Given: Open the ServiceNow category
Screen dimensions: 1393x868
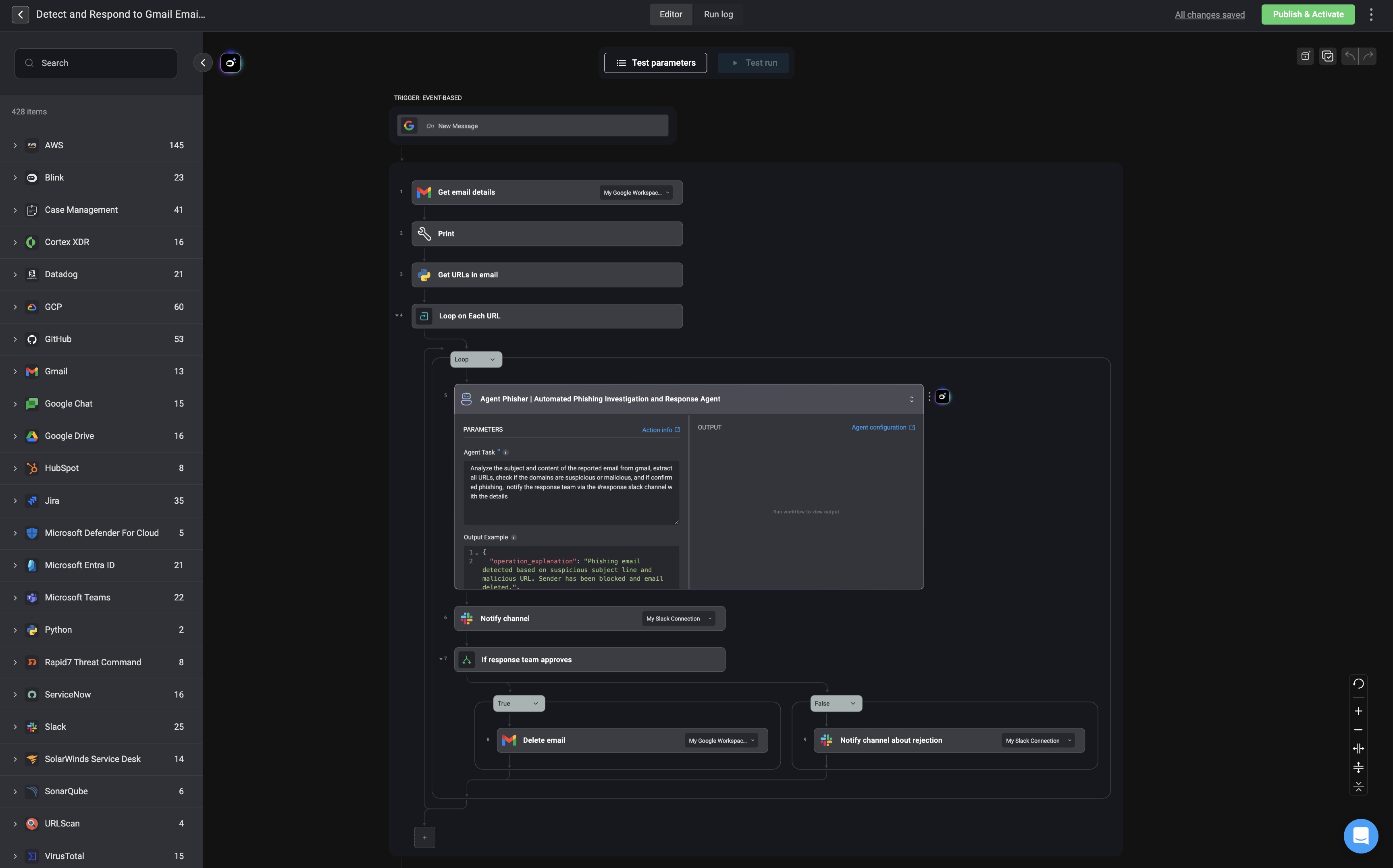Looking at the screenshot, I should tap(101, 695).
